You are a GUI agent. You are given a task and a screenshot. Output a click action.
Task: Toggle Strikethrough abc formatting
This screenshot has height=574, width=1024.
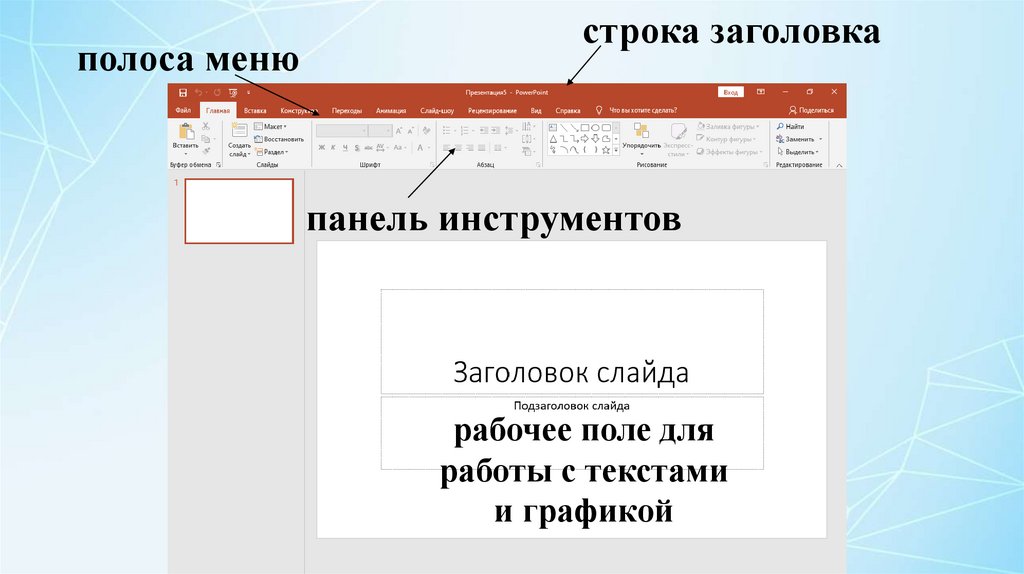(x=368, y=148)
